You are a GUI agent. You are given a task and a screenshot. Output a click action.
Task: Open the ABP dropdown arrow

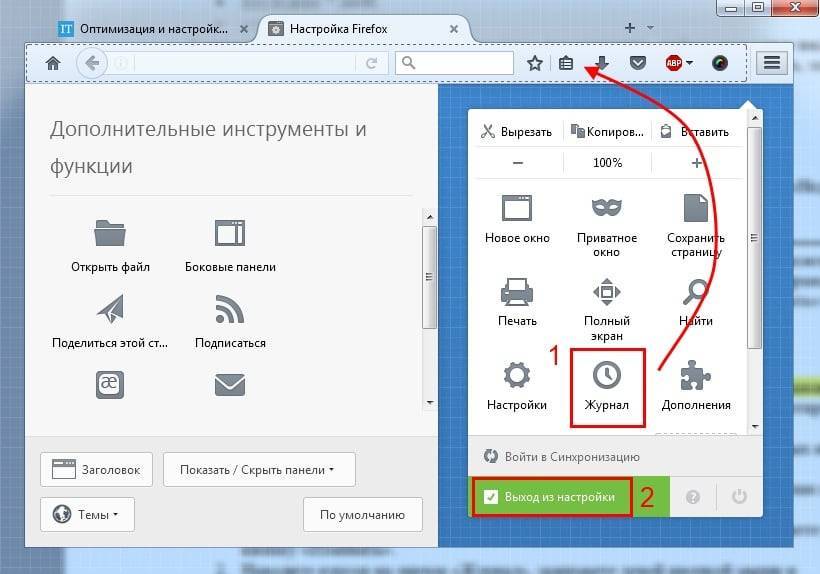(x=690, y=63)
